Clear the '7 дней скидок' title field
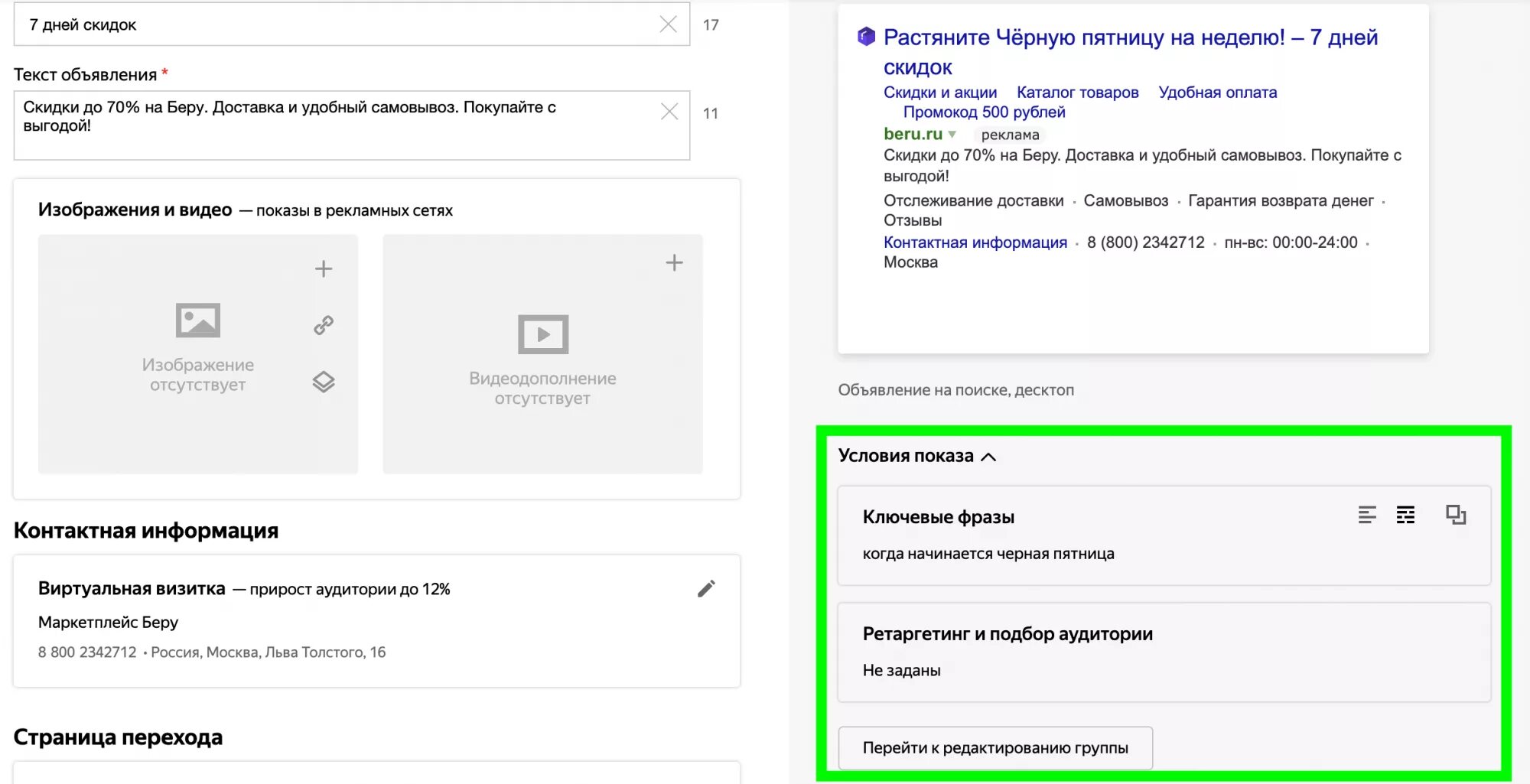Screen dimensions: 1530x784 pyautogui.click(x=668, y=24)
